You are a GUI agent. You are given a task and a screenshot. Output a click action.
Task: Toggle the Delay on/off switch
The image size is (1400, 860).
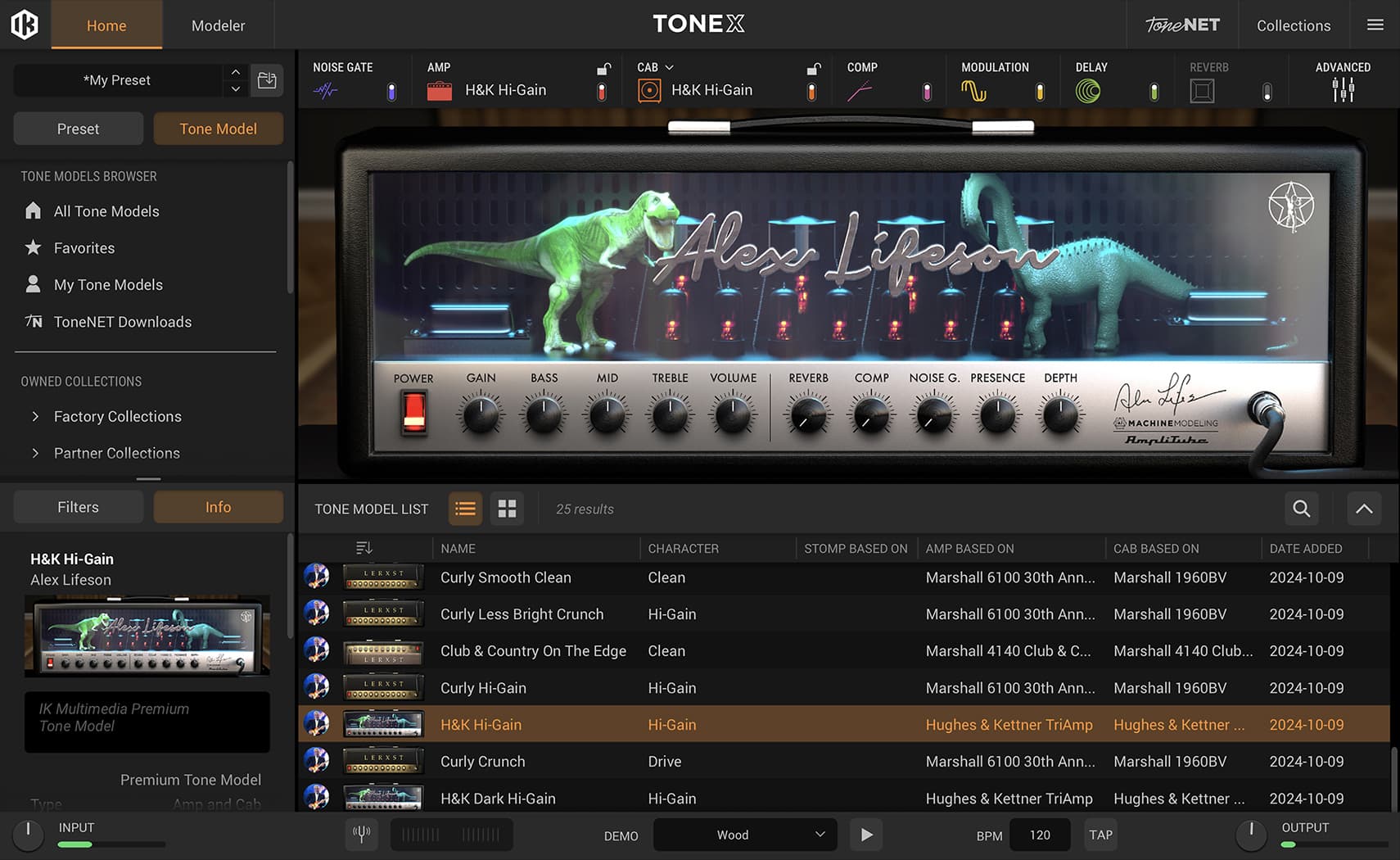(x=1154, y=93)
